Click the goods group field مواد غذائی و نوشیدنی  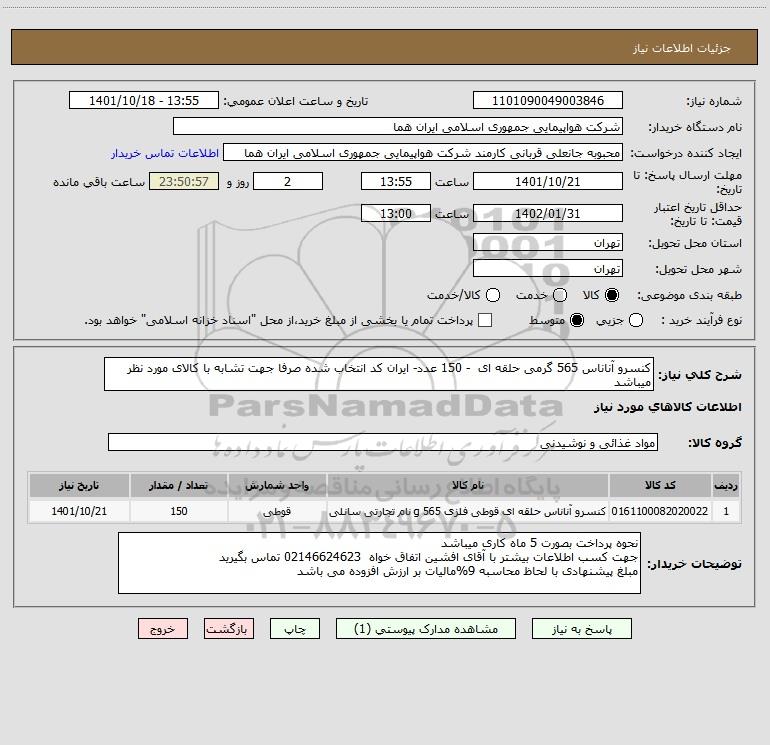tap(383, 442)
